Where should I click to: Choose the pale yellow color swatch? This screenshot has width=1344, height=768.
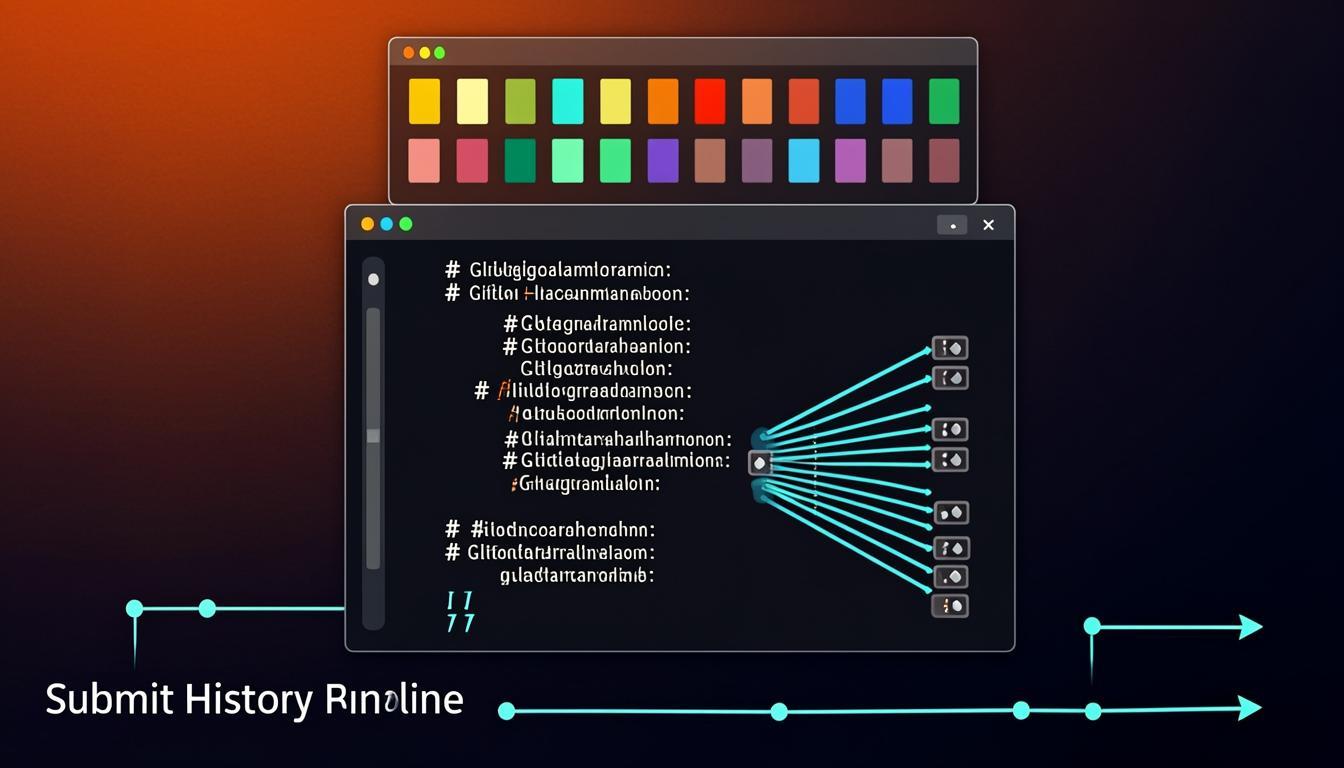pos(472,101)
